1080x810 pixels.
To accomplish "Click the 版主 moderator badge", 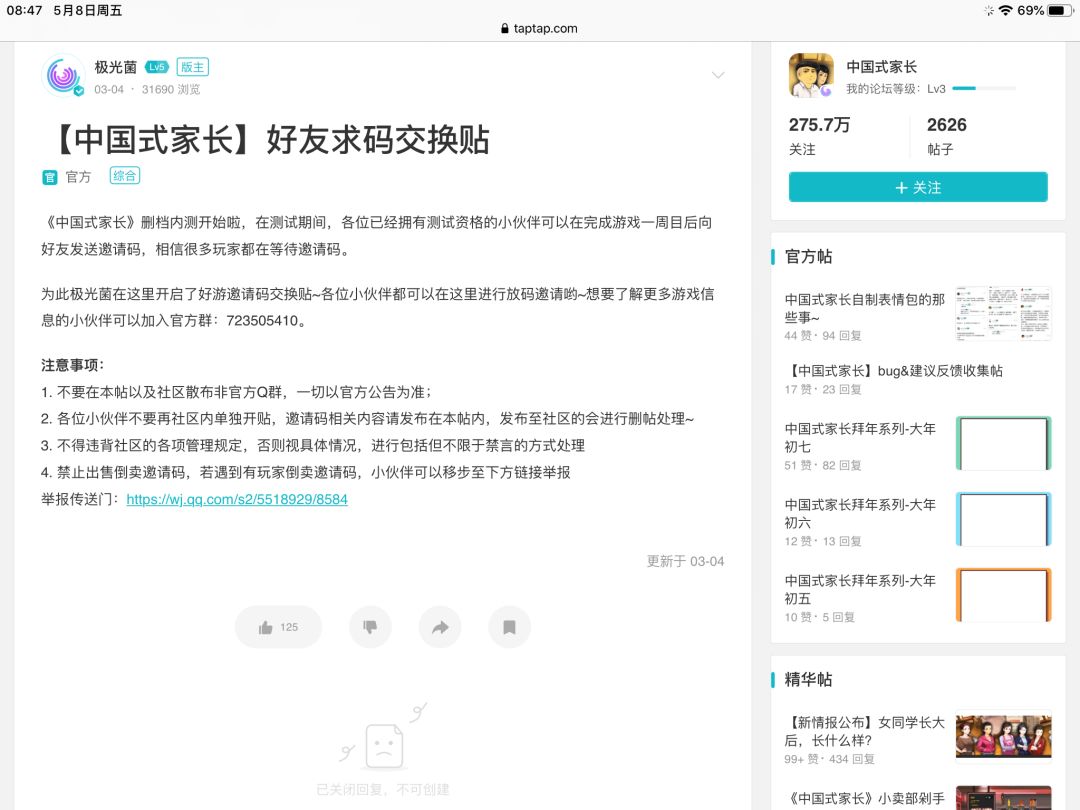I will (193, 67).
